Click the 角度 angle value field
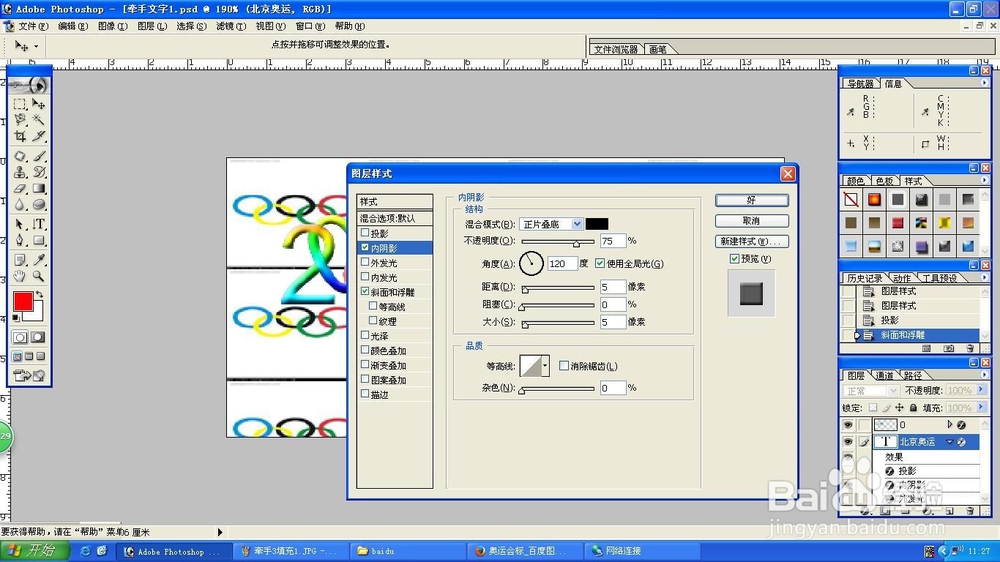The width and height of the screenshot is (1000, 562). 562,263
